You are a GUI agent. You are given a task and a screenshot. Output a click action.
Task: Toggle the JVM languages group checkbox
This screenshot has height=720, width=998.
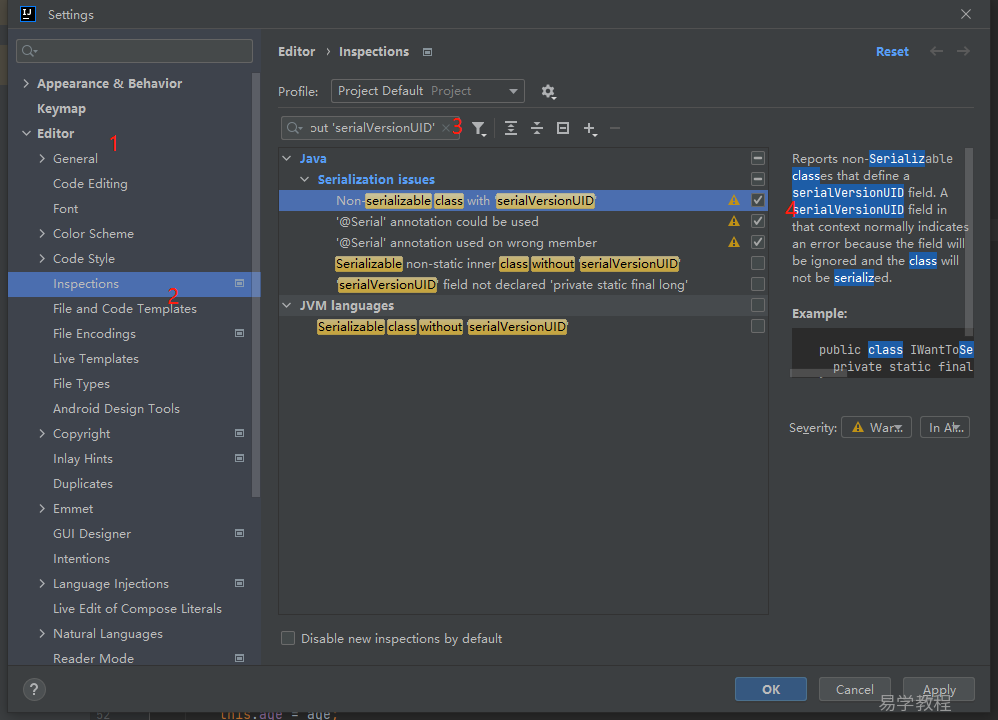757,305
